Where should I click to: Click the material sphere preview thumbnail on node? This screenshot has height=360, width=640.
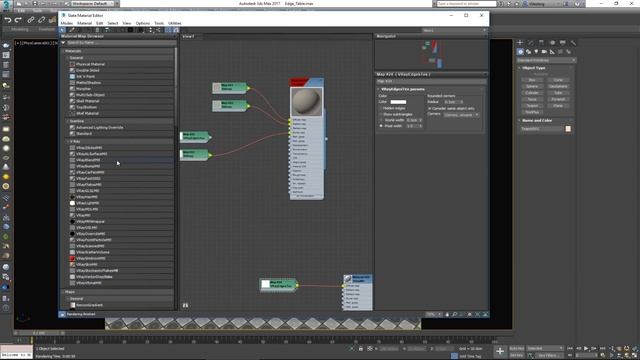[x=306, y=102]
